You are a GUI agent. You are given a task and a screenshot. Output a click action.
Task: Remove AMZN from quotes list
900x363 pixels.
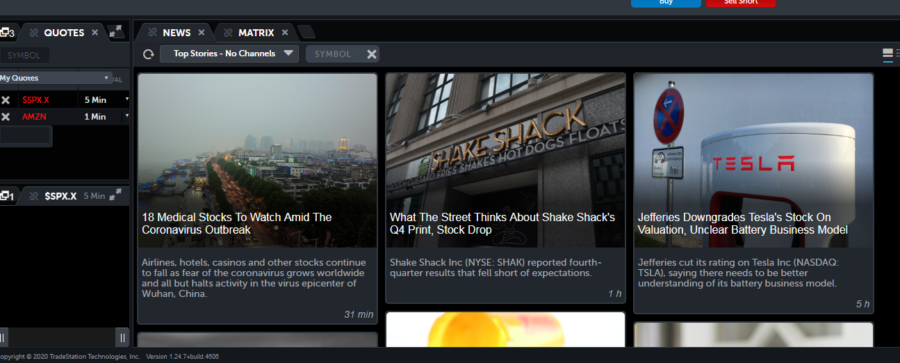pos(5,117)
